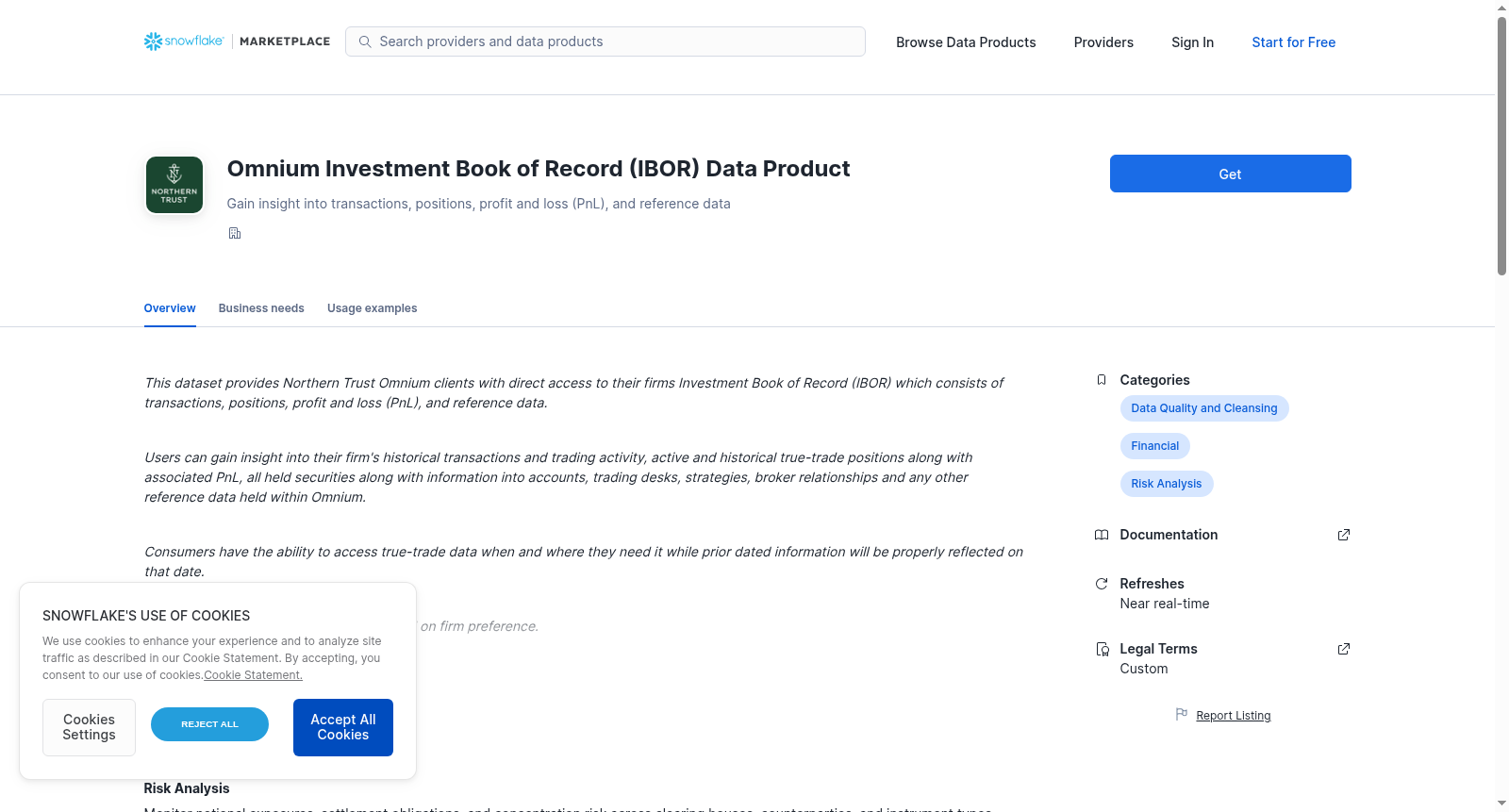
Task: Click the search magnifier icon
Action: click(x=365, y=41)
